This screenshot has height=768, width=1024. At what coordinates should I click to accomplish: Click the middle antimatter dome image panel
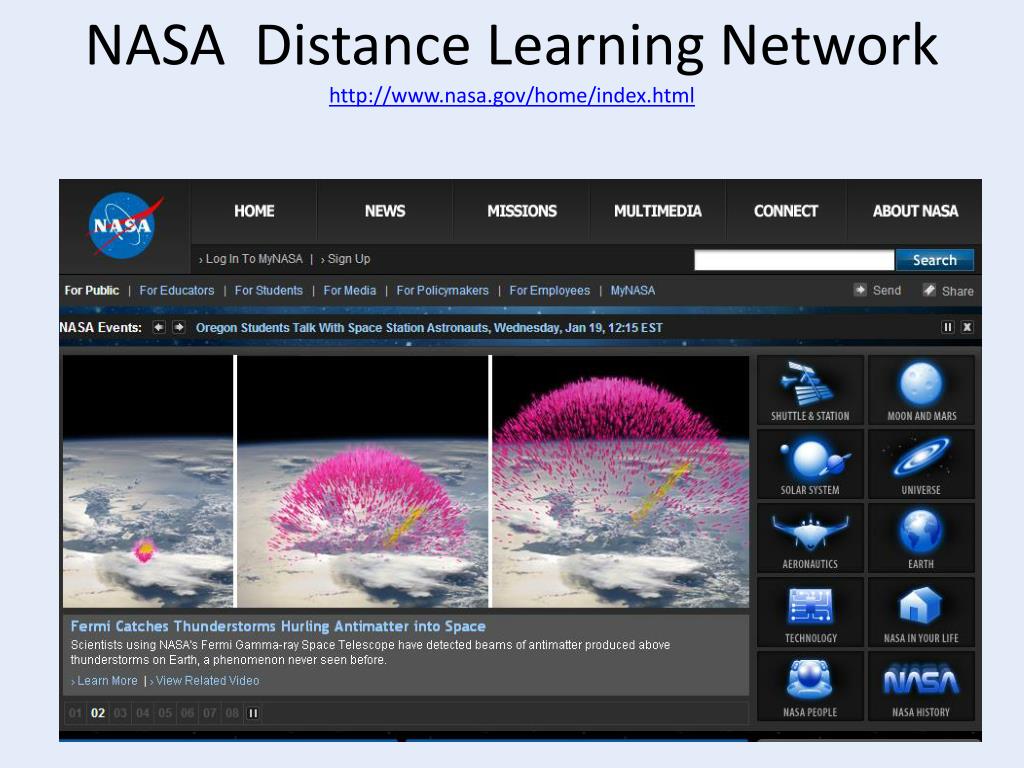[362, 481]
